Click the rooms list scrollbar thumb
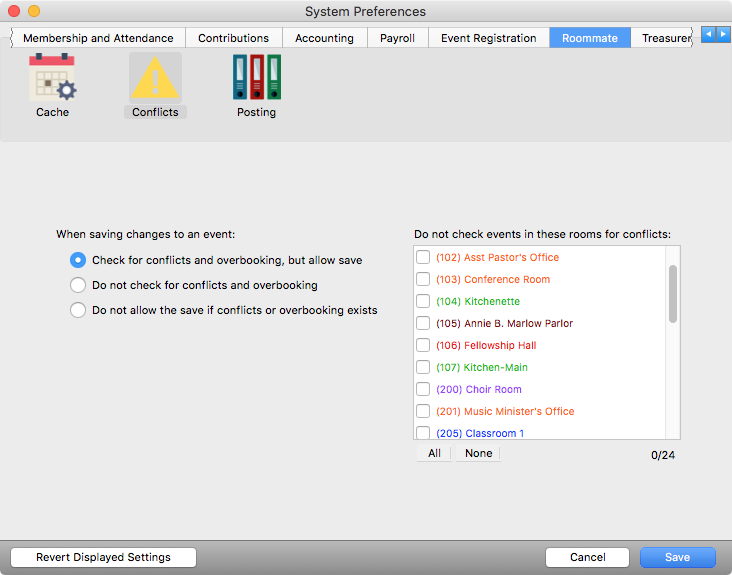The image size is (732, 575). click(673, 294)
